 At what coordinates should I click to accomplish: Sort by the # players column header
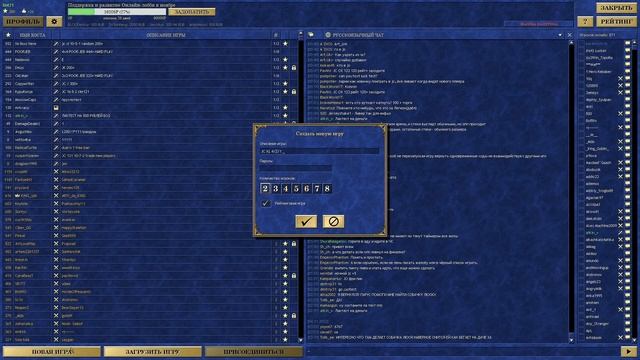pos(276,35)
